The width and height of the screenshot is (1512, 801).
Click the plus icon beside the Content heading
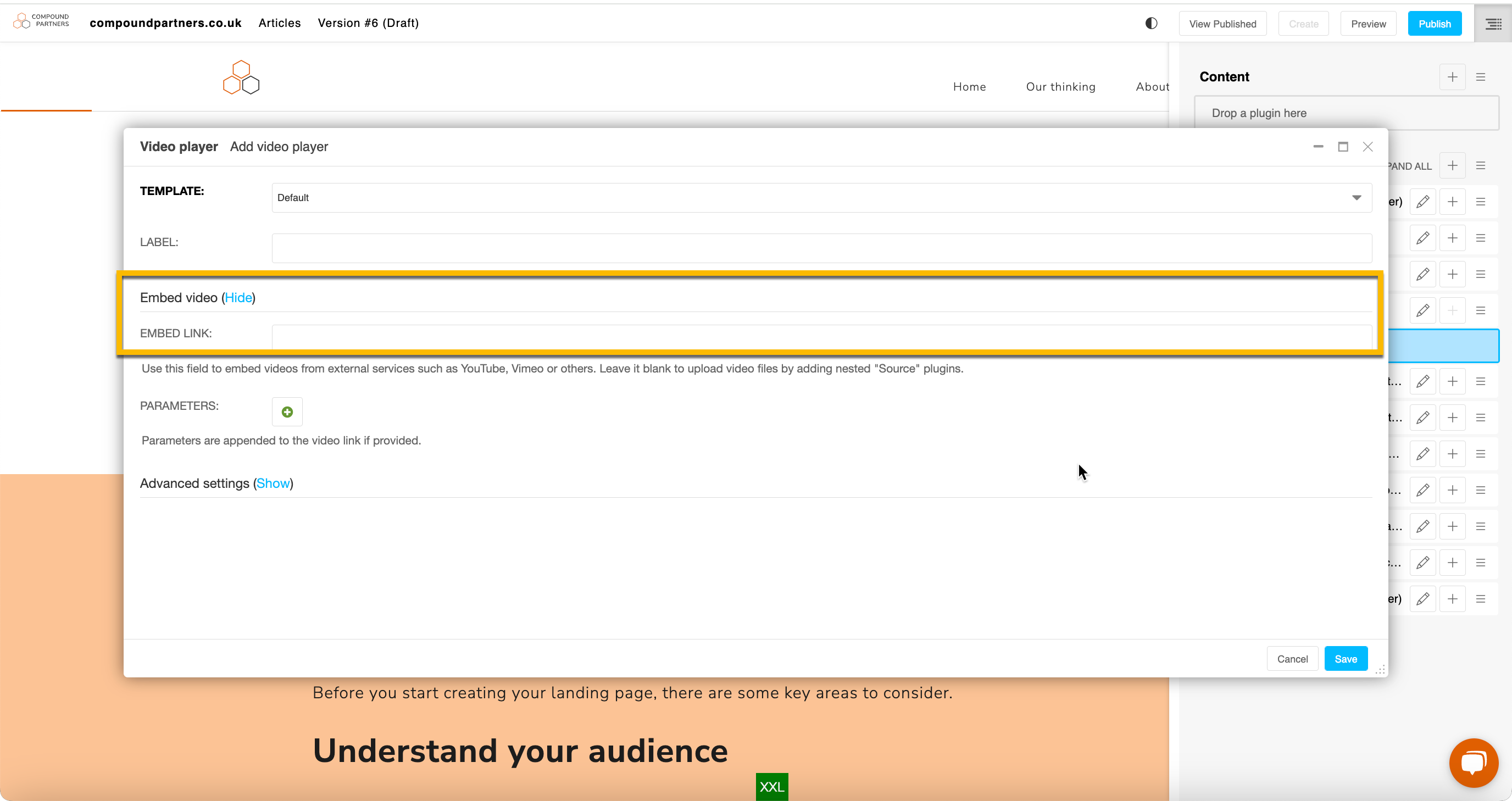pyautogui.click(x=1452, y=77)
